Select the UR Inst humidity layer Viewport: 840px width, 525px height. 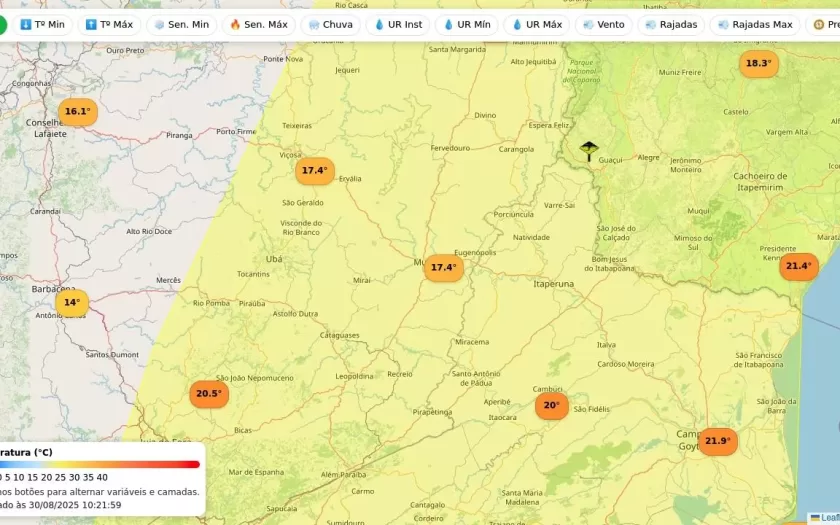point(398,24)
